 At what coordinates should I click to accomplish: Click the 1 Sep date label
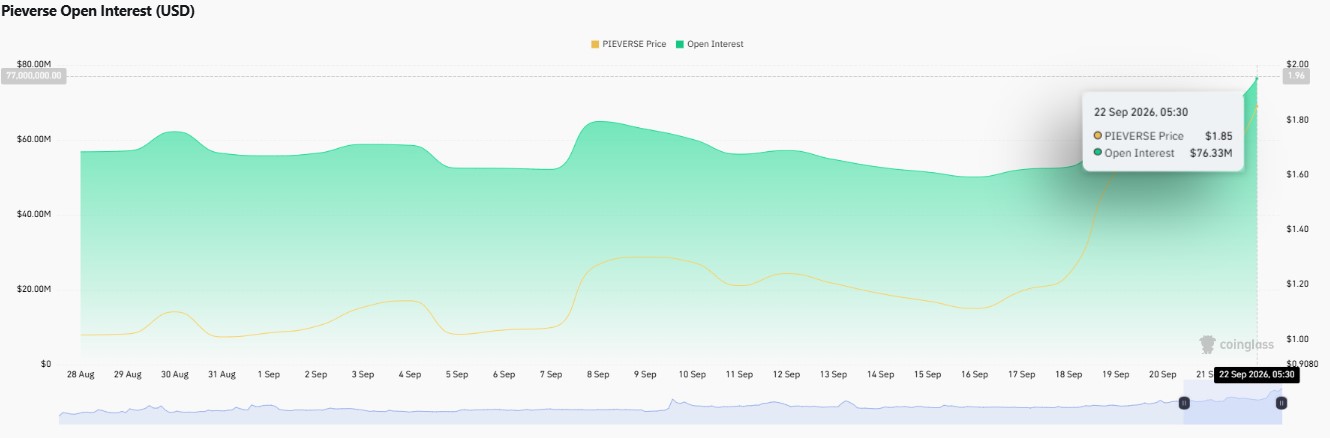click(268, 374)
